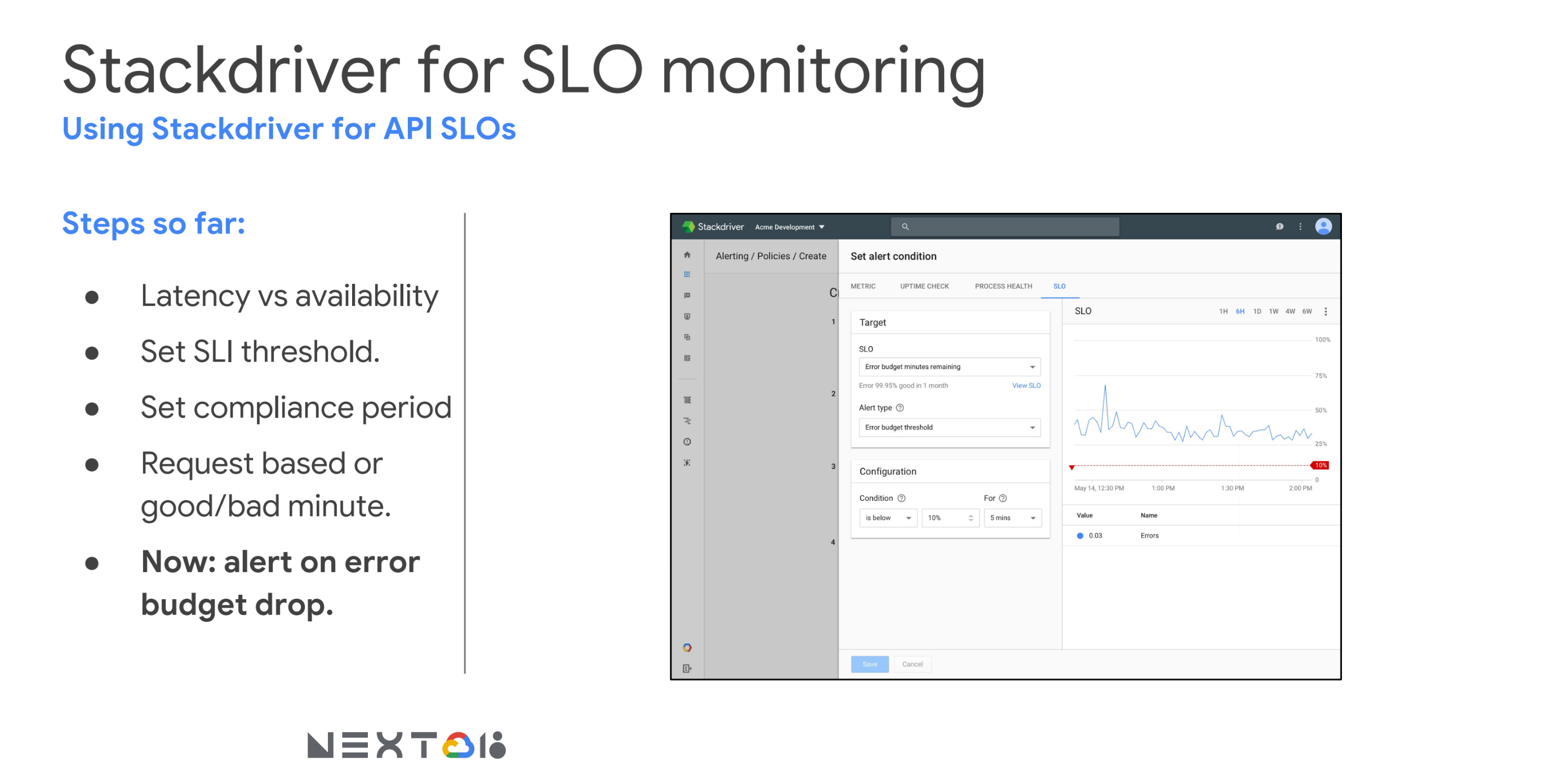Open the SLO chart more options menu
Image resolution: width=1547 pixels, height=784 pixels.
pos(1326,311)
